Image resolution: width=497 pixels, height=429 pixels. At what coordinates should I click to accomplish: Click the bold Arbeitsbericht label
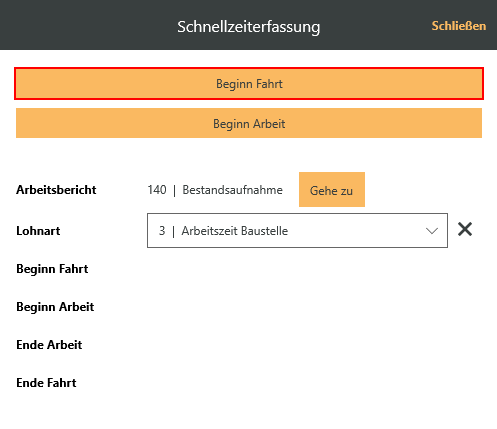click(x=56, y=190)
